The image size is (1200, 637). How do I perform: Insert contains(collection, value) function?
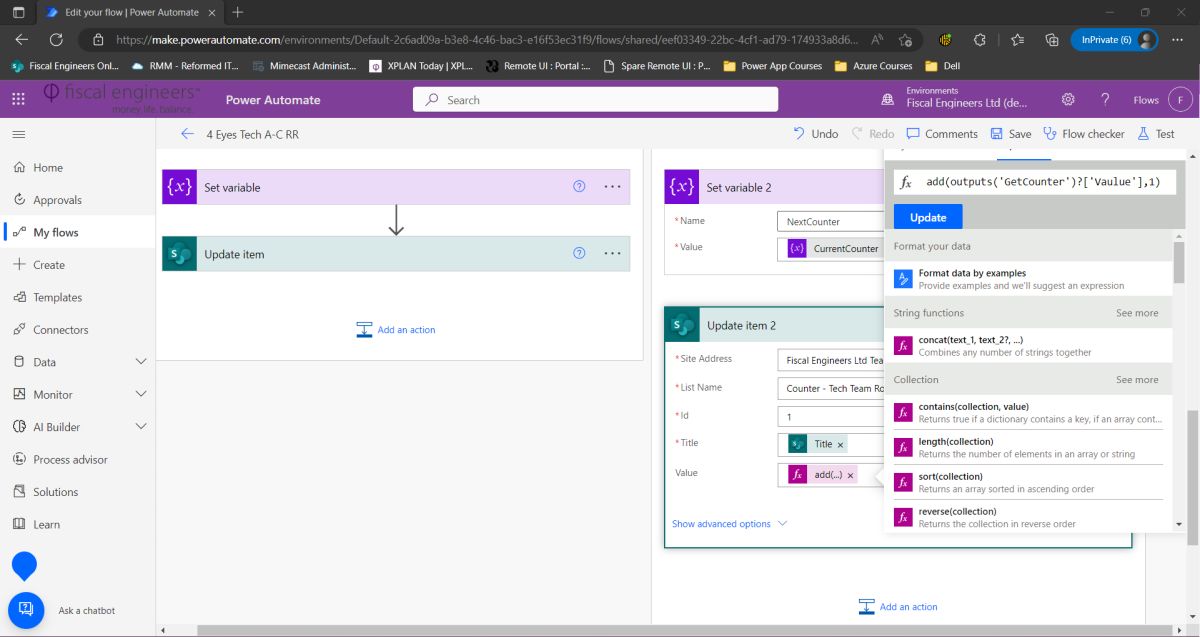pyautogui.click(x=1029, y=413)
